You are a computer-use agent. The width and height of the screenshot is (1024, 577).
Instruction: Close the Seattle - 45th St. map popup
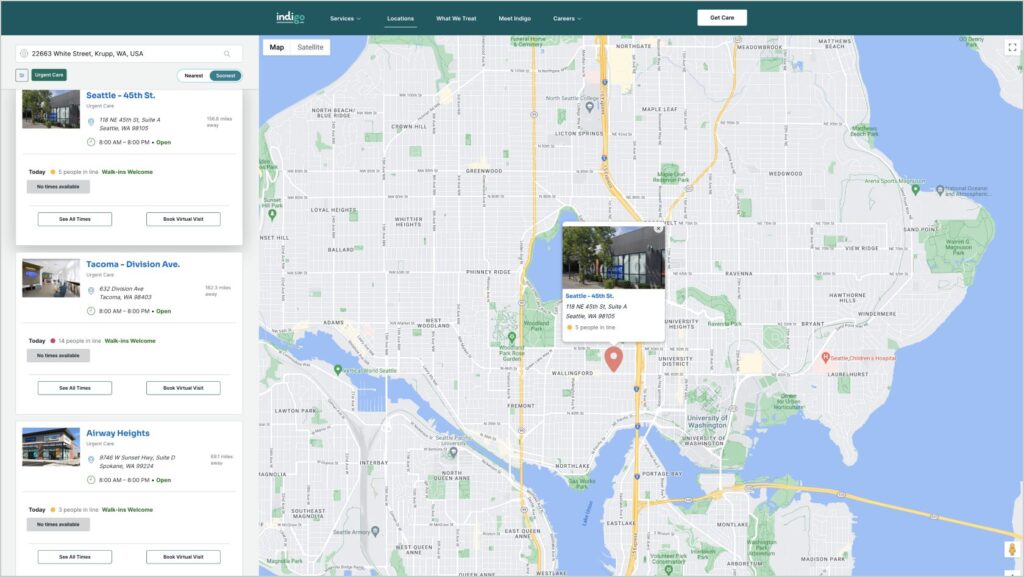tap(658, 228)
